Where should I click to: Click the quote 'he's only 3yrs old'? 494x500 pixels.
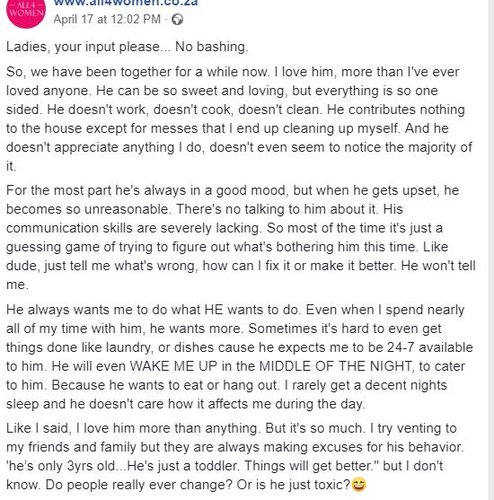pyautogui.click(x=60, y=466)
